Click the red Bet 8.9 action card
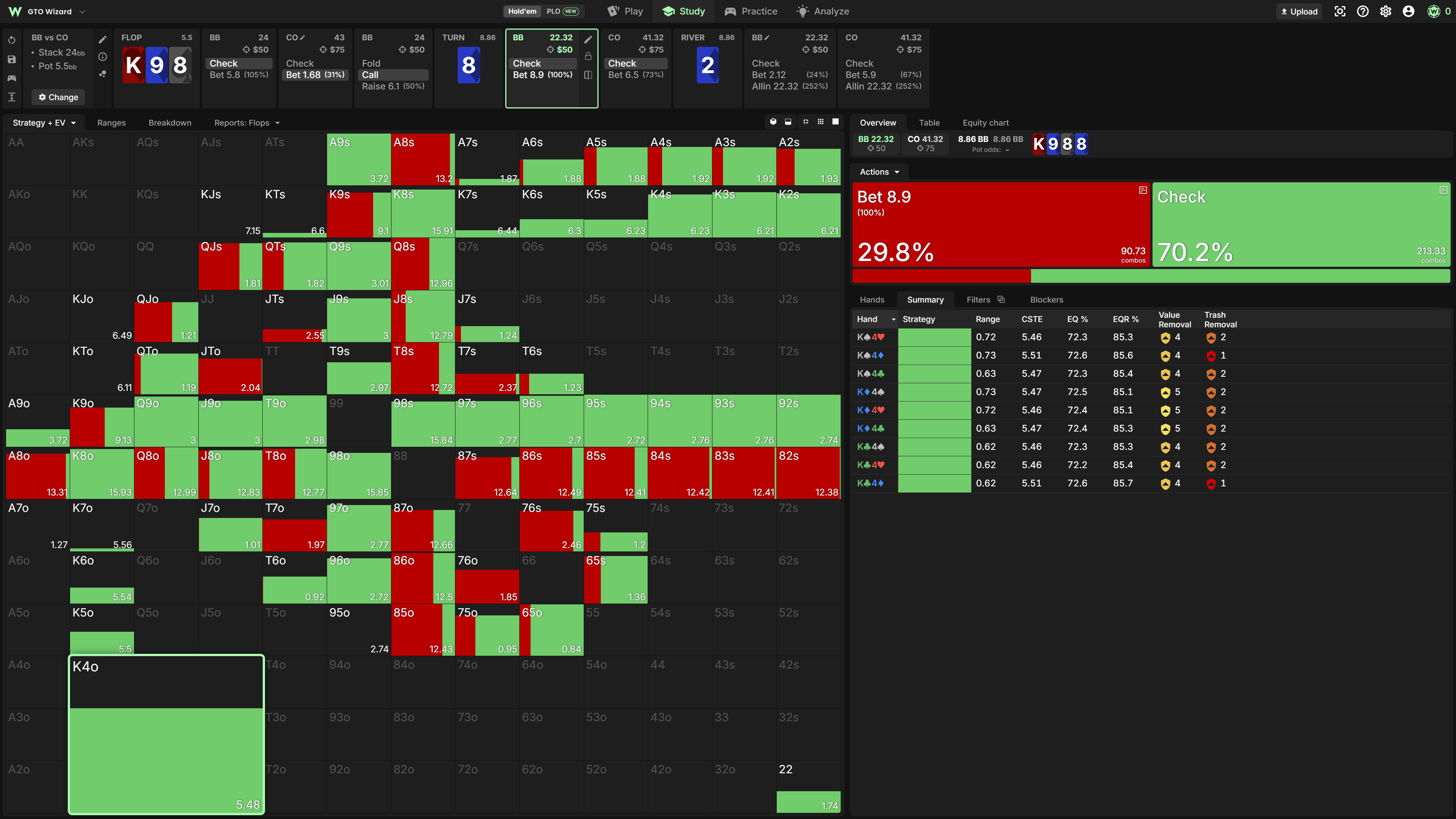The image size is (1456, 819). pyautogui.click(x=1001, y=224)
